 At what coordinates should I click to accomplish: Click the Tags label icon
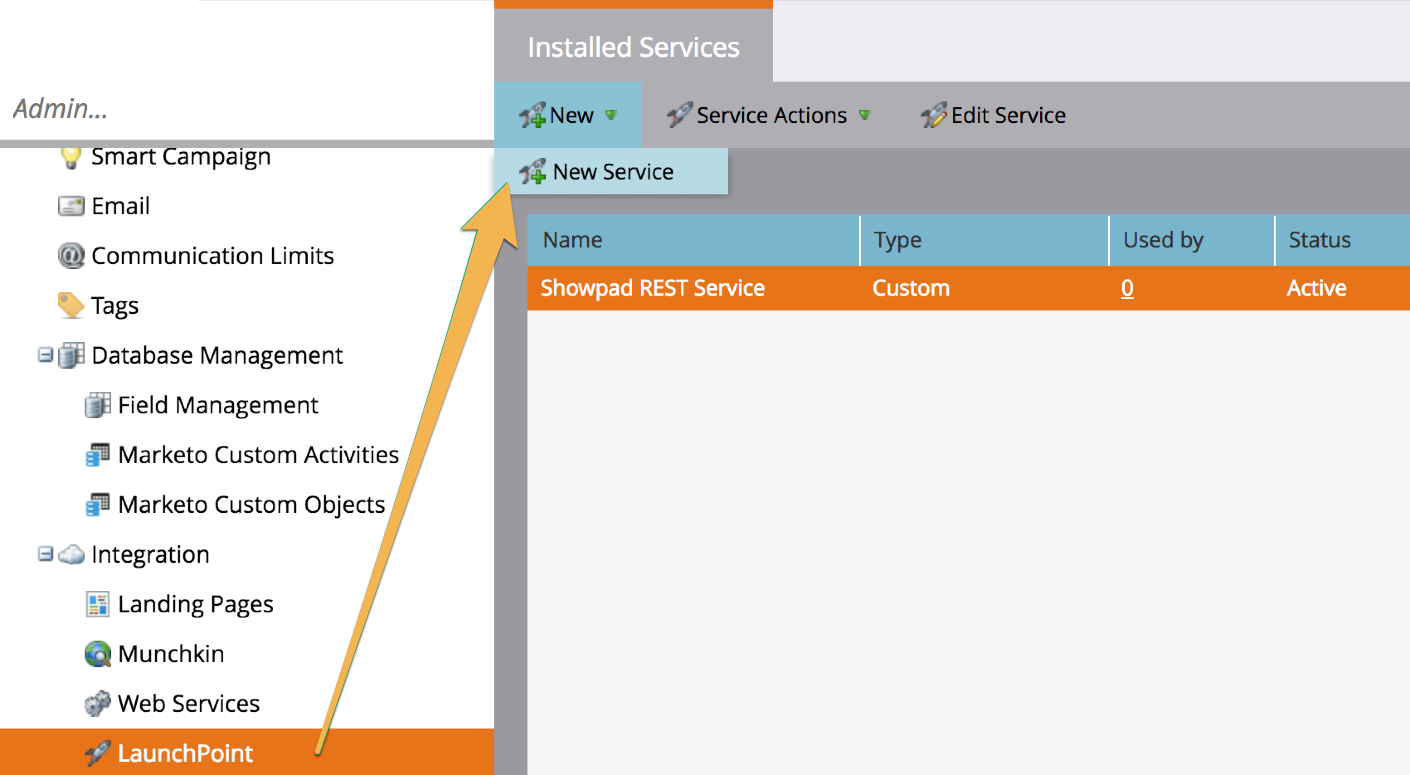[x=69, y=304]
